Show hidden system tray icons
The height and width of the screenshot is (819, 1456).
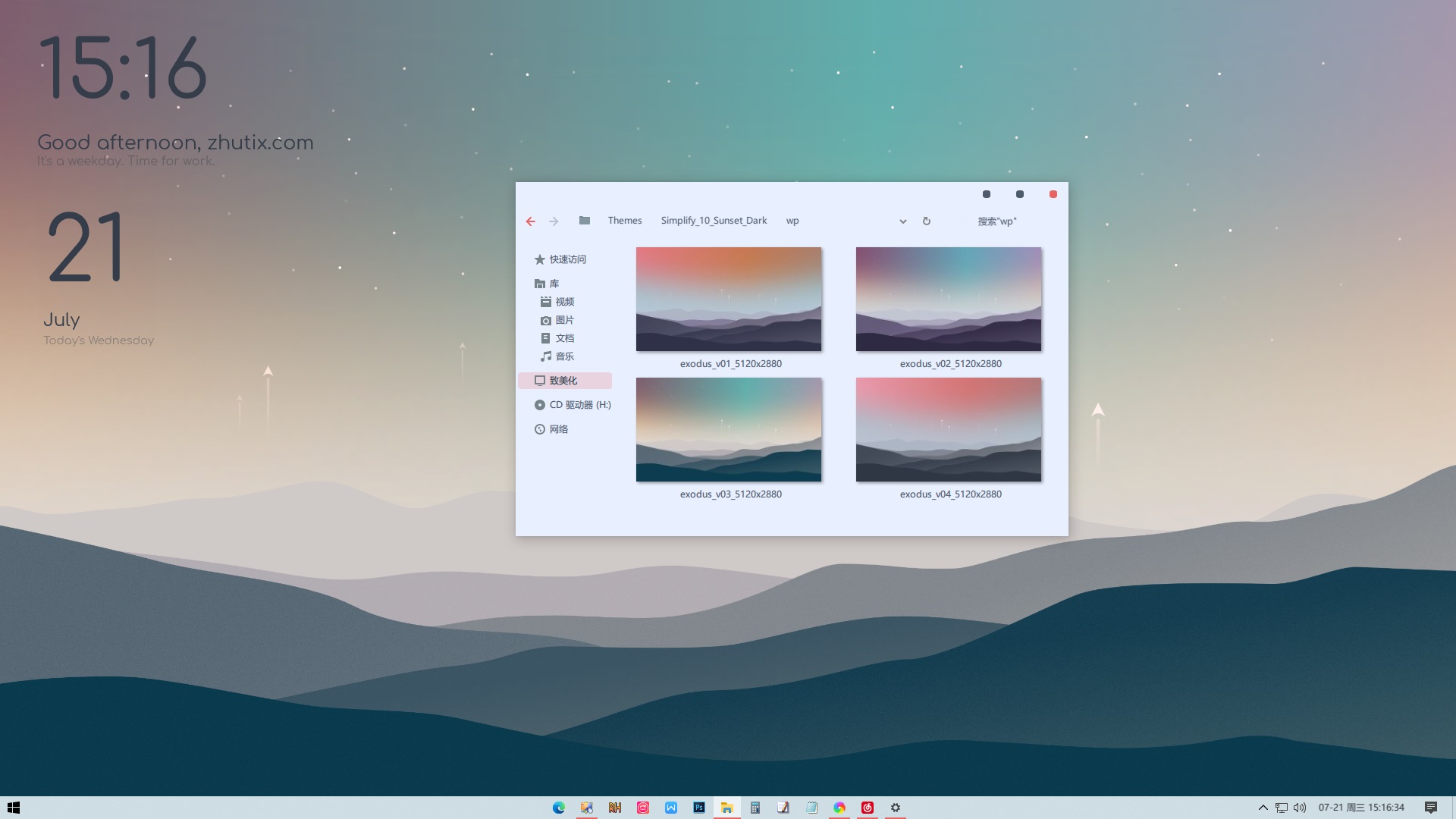(1263, 808)
